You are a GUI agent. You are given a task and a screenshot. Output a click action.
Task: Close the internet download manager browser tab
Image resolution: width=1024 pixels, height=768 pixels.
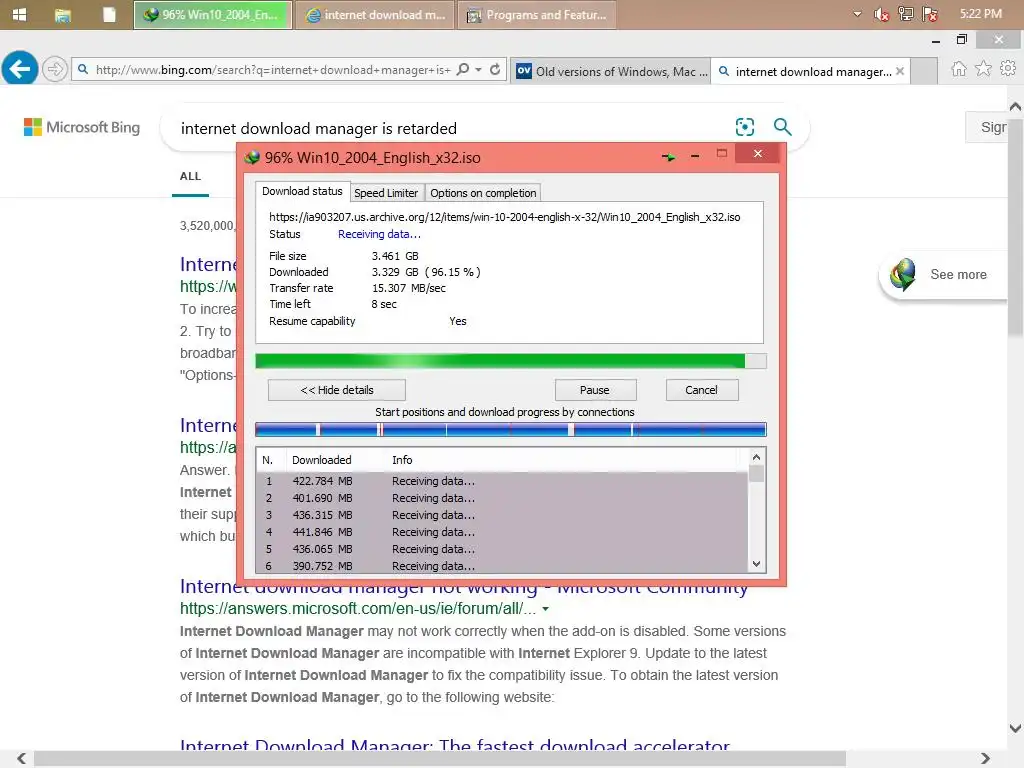coord(900,71)
